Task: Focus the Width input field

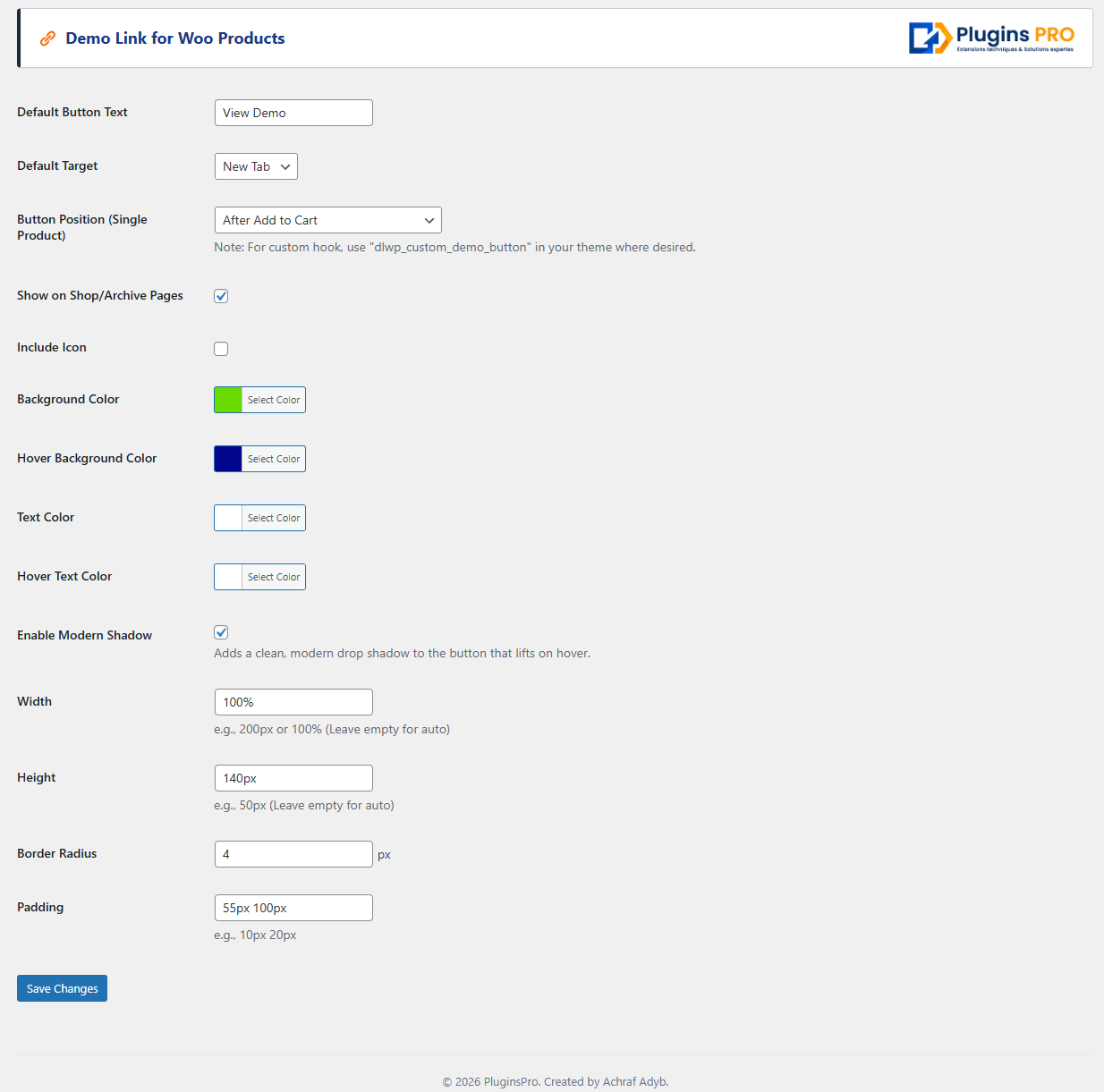Action: point(293,702)
